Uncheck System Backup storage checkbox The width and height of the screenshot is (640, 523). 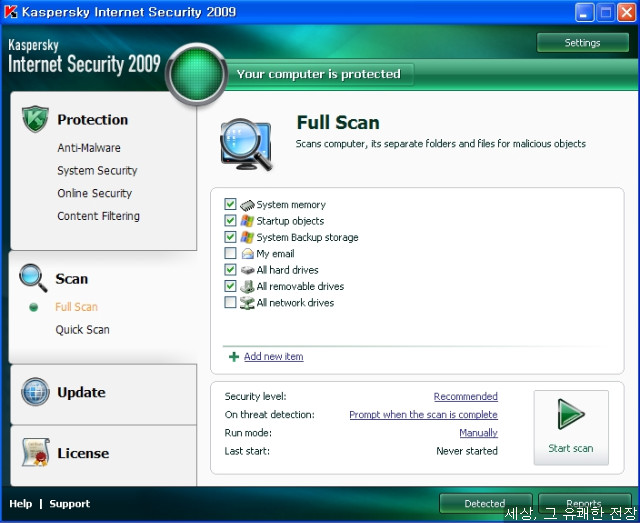click(x=230, y=237)
